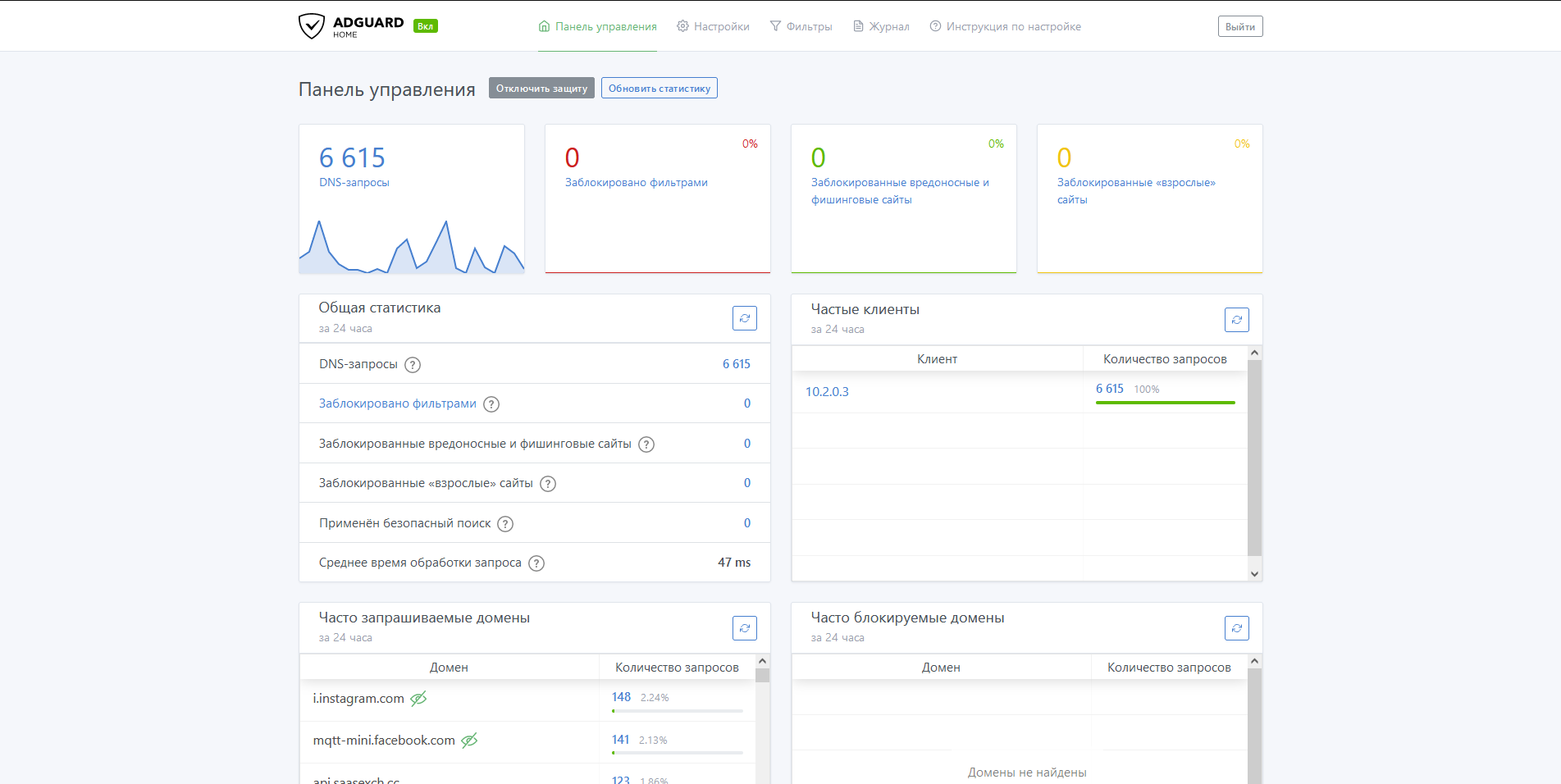
Task: Click Количество запросов header in Частые клиенты
Action: 1165,359
